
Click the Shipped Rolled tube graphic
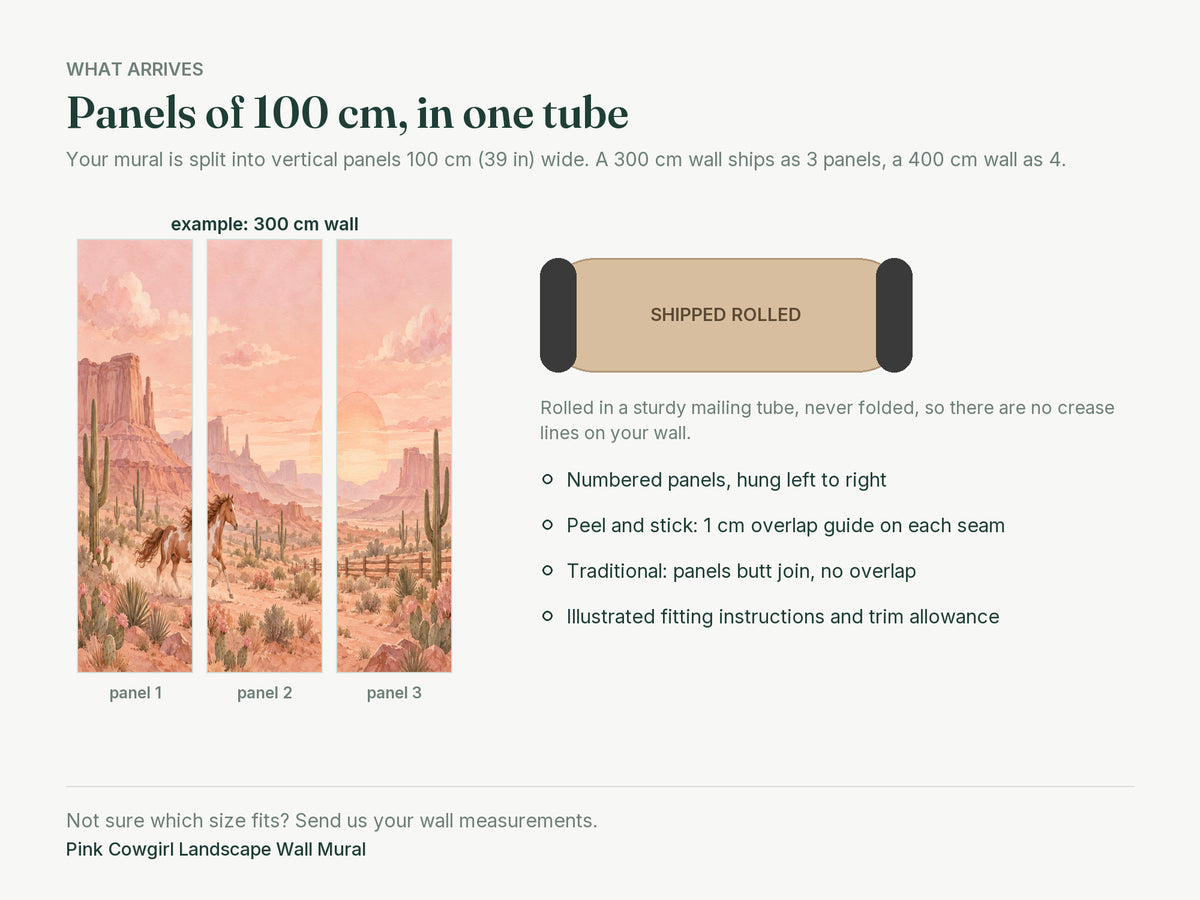point(726,315)
